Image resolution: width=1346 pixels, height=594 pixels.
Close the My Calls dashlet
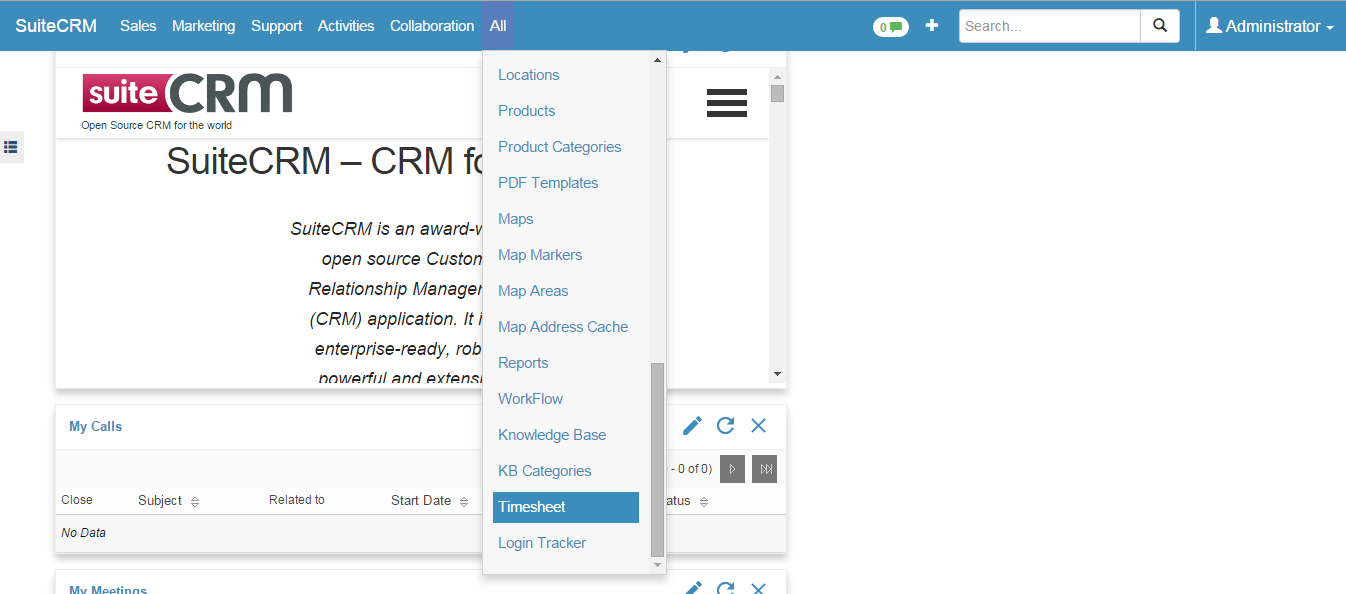point(759,426)
